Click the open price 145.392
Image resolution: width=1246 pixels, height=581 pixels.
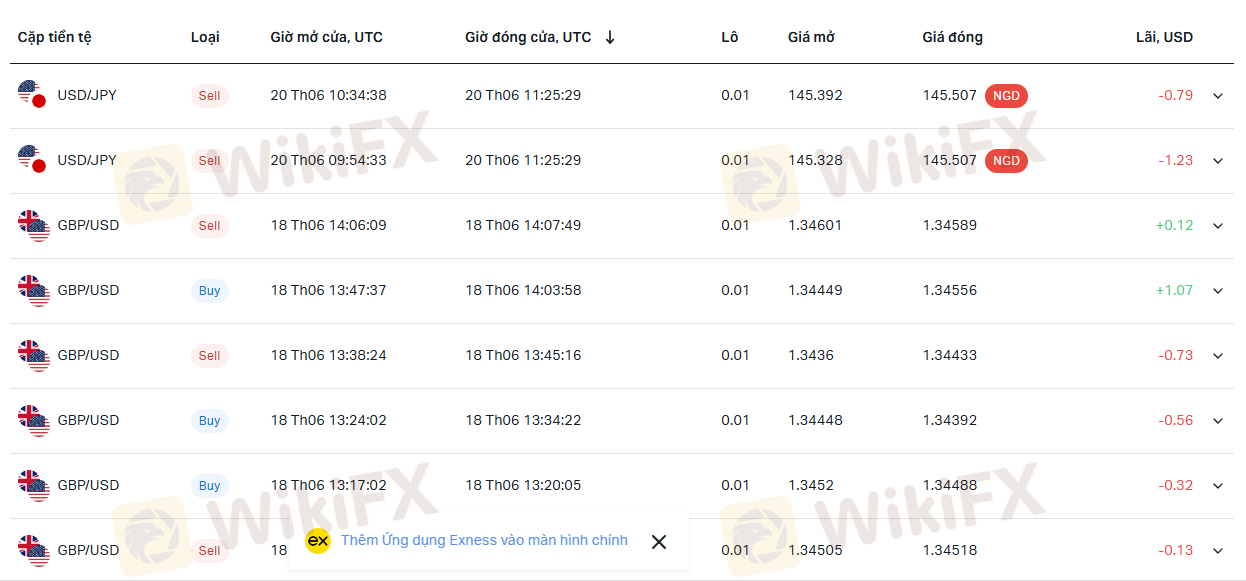click(x=815, y=95)
